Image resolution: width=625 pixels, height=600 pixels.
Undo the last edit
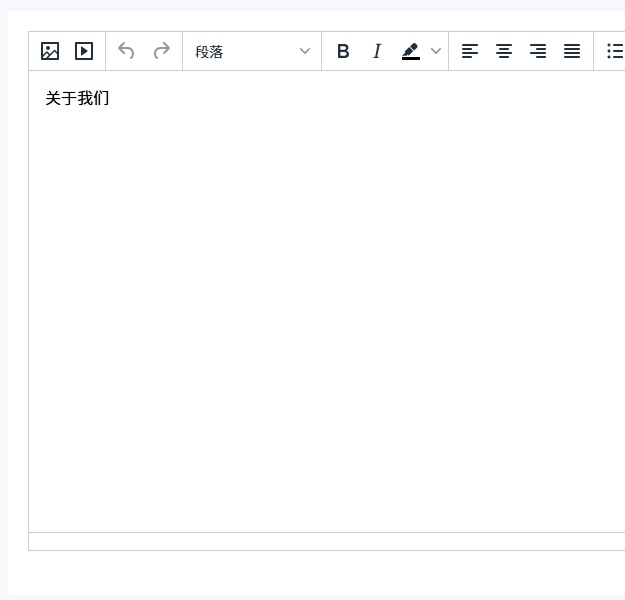[126, 51]
